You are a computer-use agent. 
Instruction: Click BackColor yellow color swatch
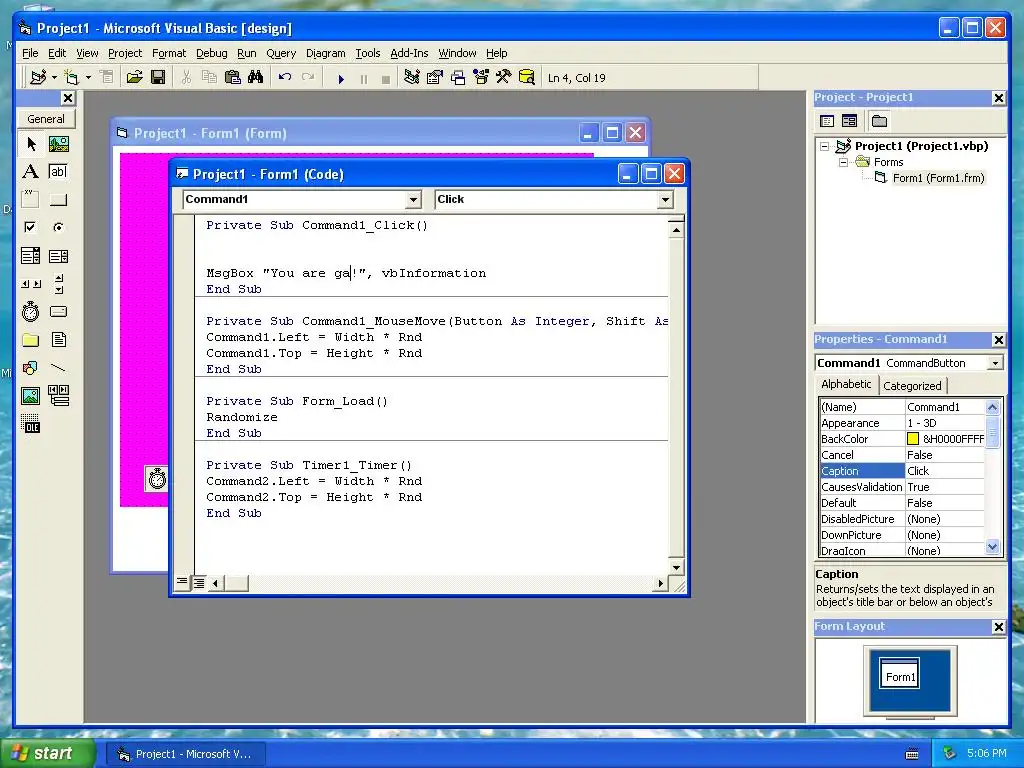[913, 439]
